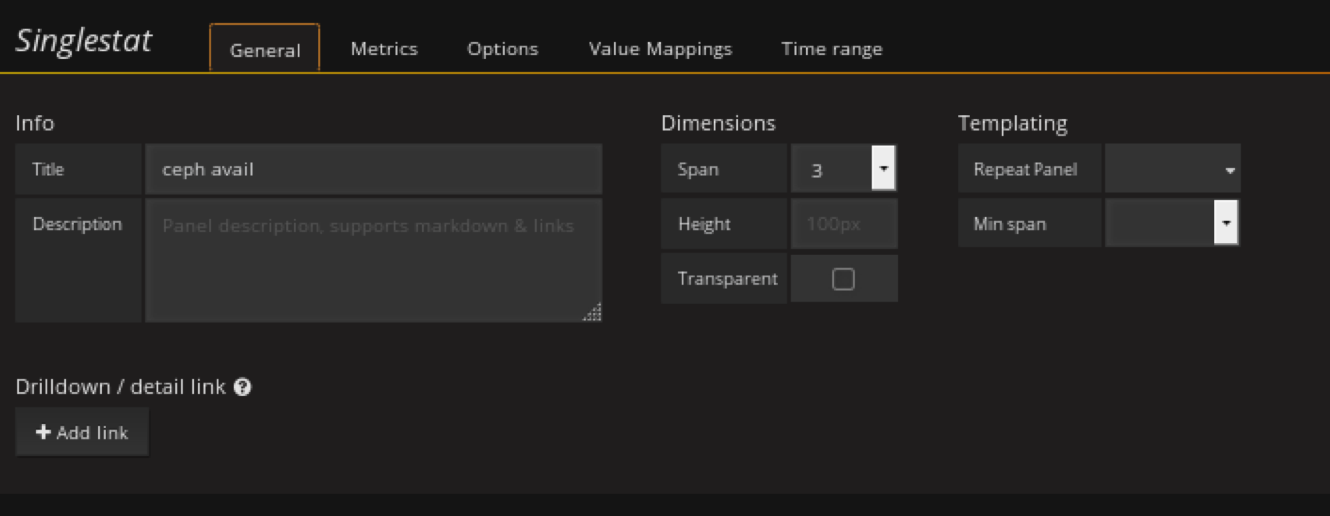
Task: Click the Transparent label
Action: click(x=727, y=279)
